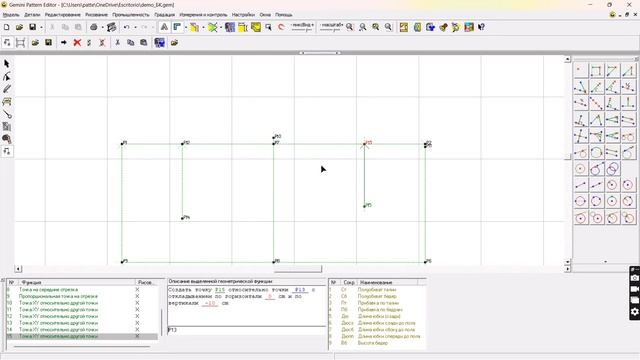Toggle drawing mark for function row 12
This screenshot has width=640, height=360.
pyautogui.click(x=137, y=316)
